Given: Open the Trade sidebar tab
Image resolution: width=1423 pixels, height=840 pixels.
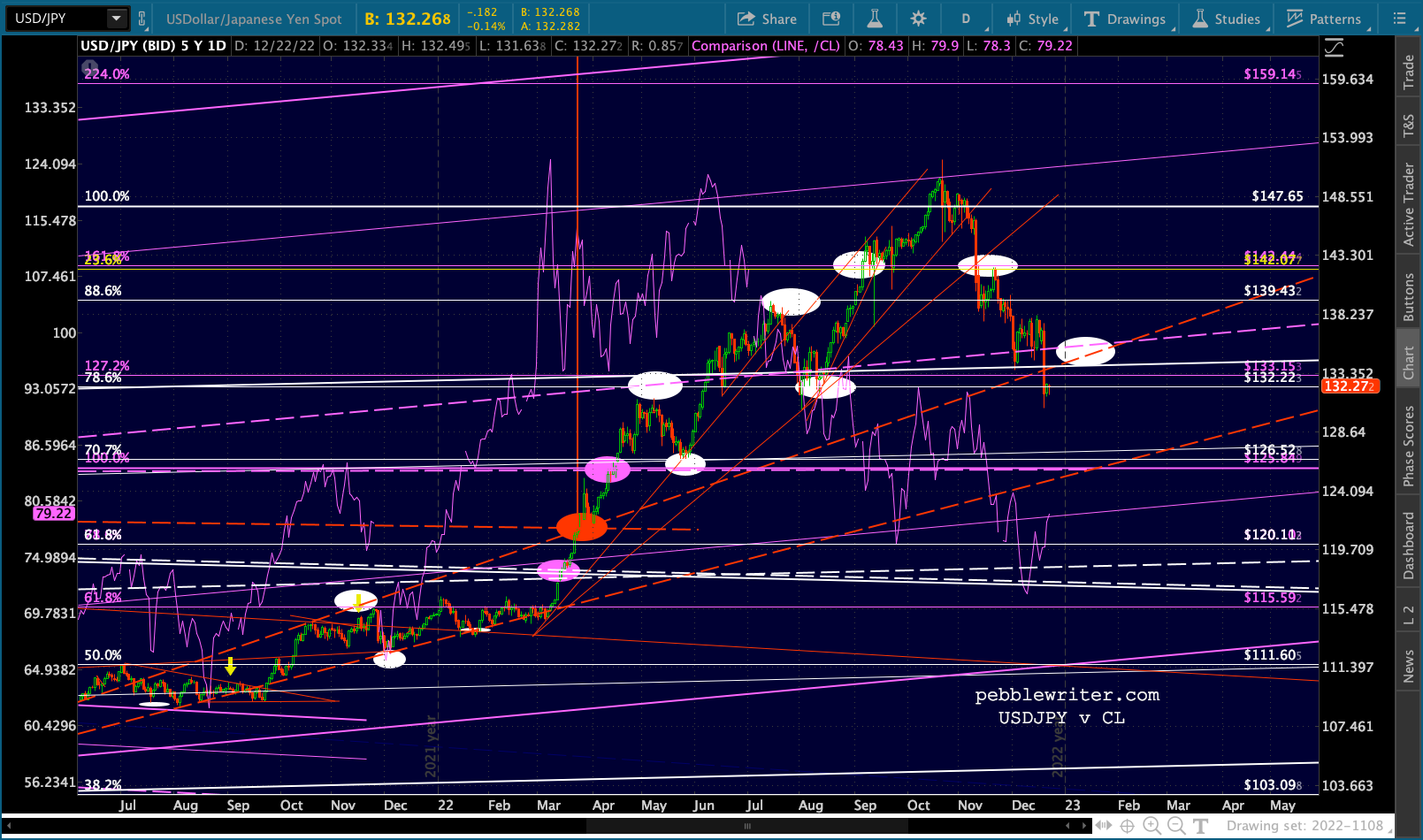Looking at the screenshot, I should pyautogui.click(x=1409, y=73).
